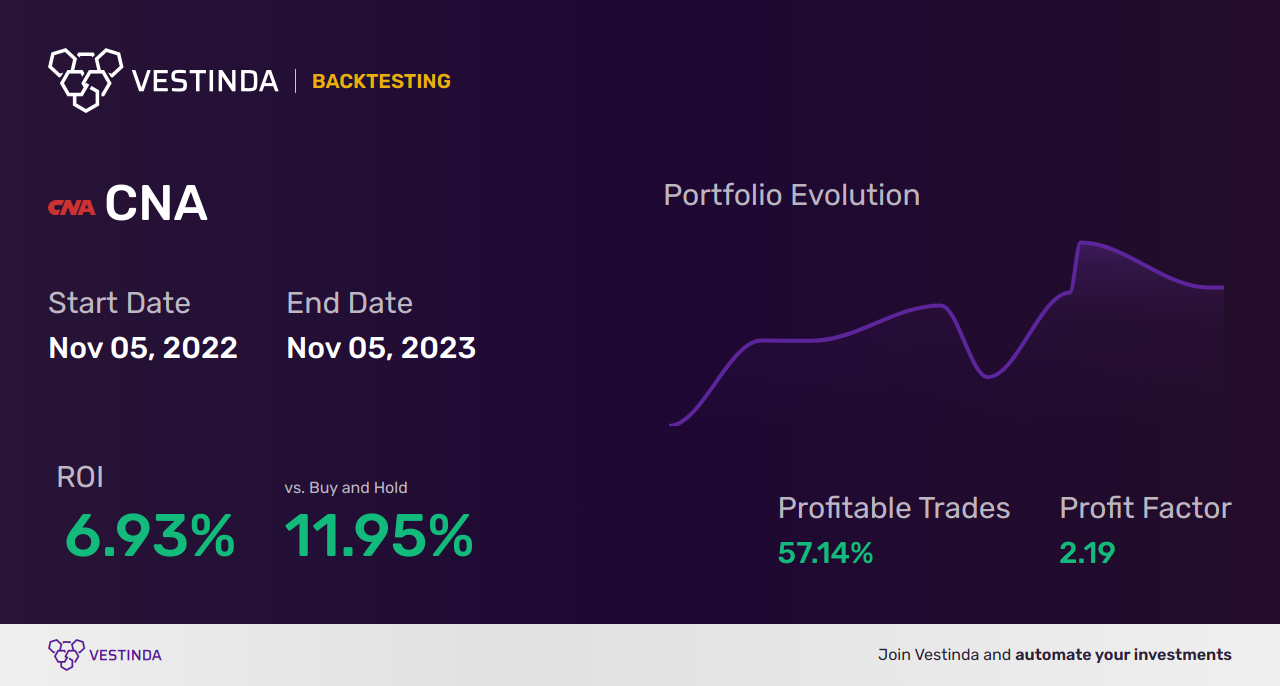Select the Start Date value Nov 05, 2022
The height and width of the screenshot is (686, 1280).
143,348
